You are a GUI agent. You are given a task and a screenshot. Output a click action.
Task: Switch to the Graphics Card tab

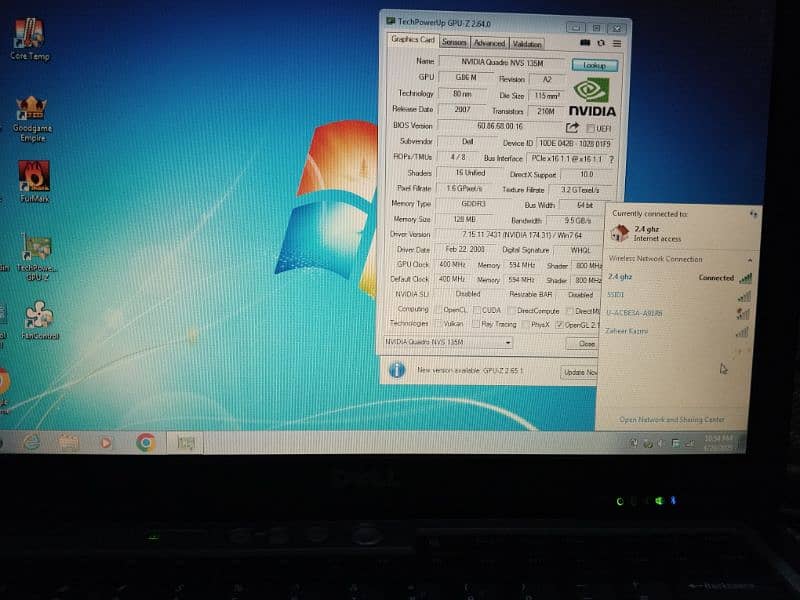coord(413,39)
